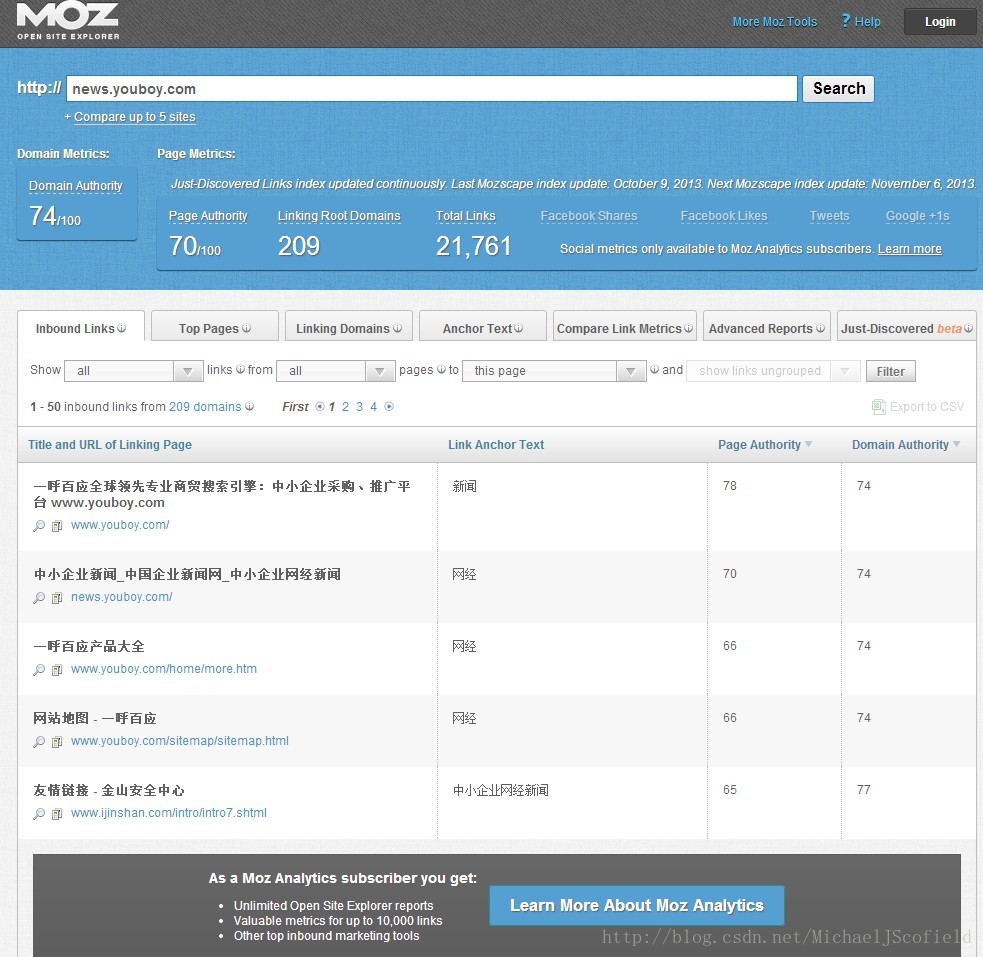Click the 'Learn more' social metrics link
The width and height of the screenshot is (983, 957).
pyautogui.click(x=909, y=249)
